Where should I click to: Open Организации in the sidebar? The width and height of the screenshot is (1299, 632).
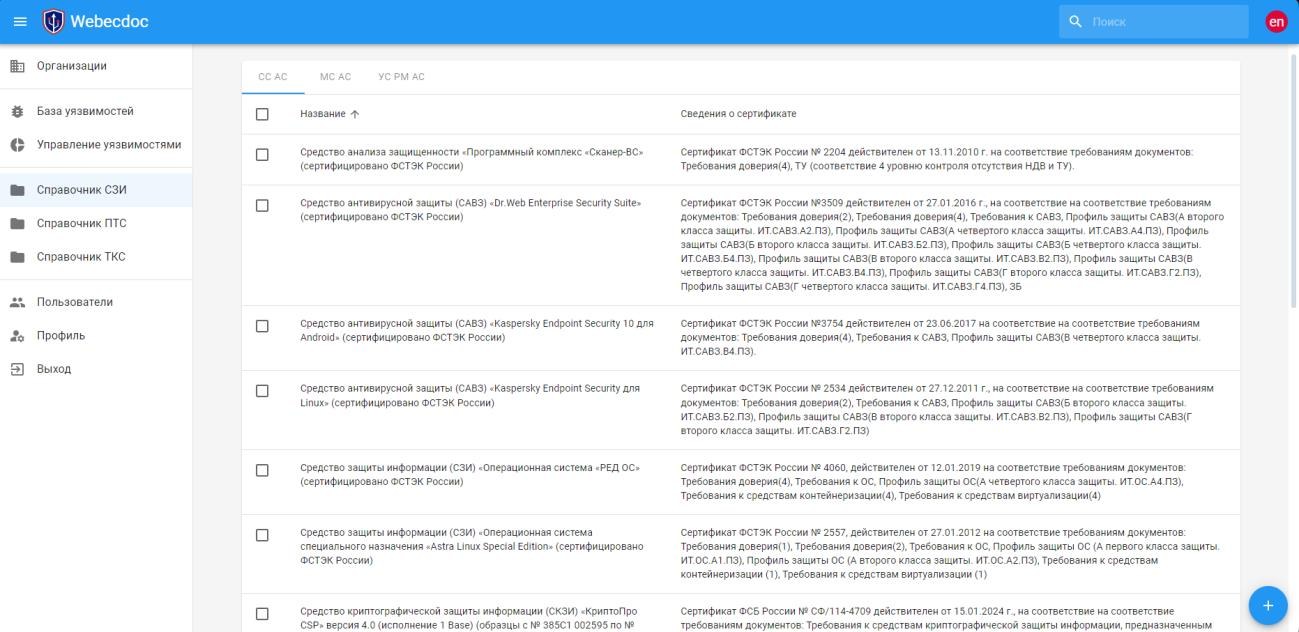(x=96, y=66)
